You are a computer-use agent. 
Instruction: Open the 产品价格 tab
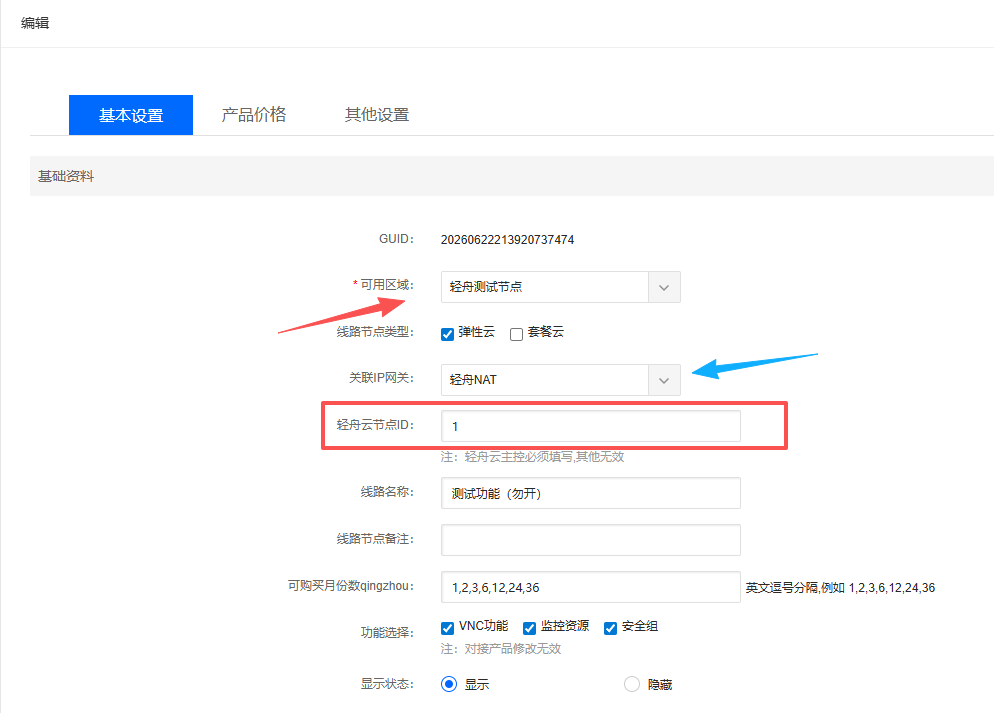254,115
